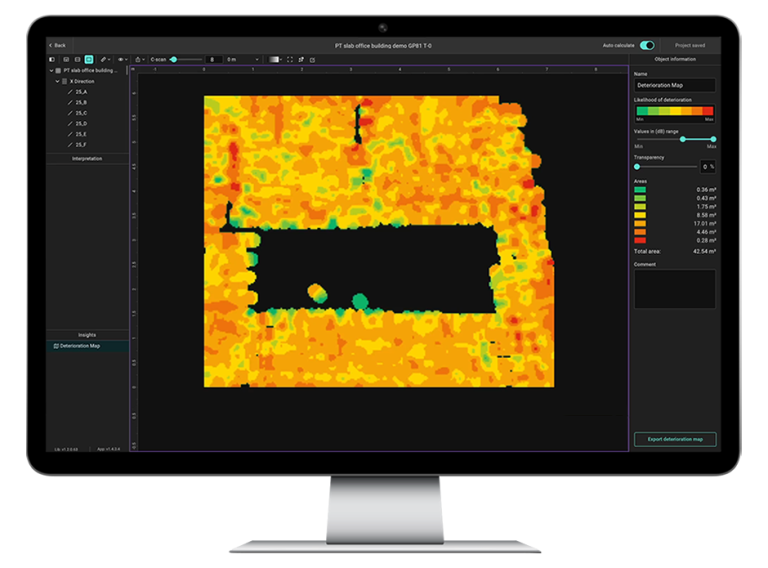The image size is (768, 568).
Task: Open the ruler measurement tool dropdown
Action: coord(105,59)
